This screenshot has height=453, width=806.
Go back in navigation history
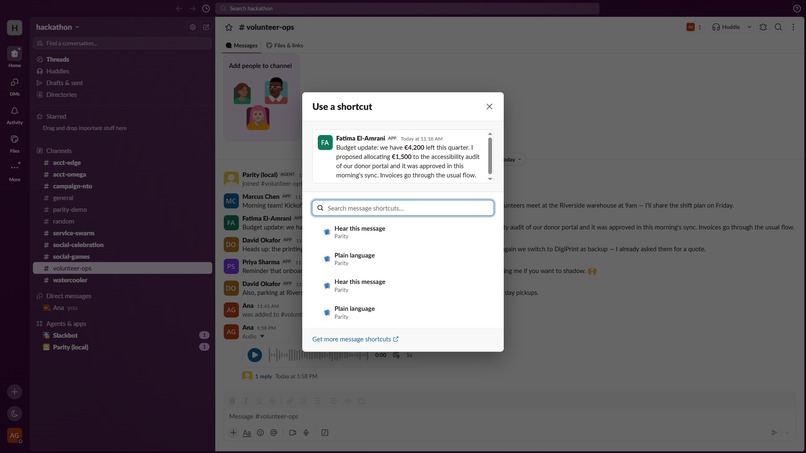tap(179, 8)
